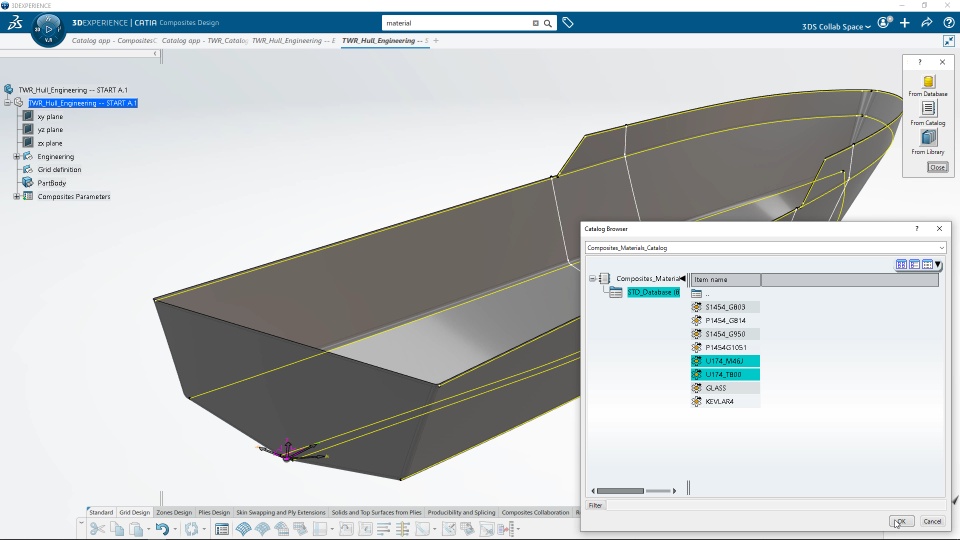The image size is (960, 540).
Task: Click catalog horizontal scrollbar right arrow
Action: (674, 491)
